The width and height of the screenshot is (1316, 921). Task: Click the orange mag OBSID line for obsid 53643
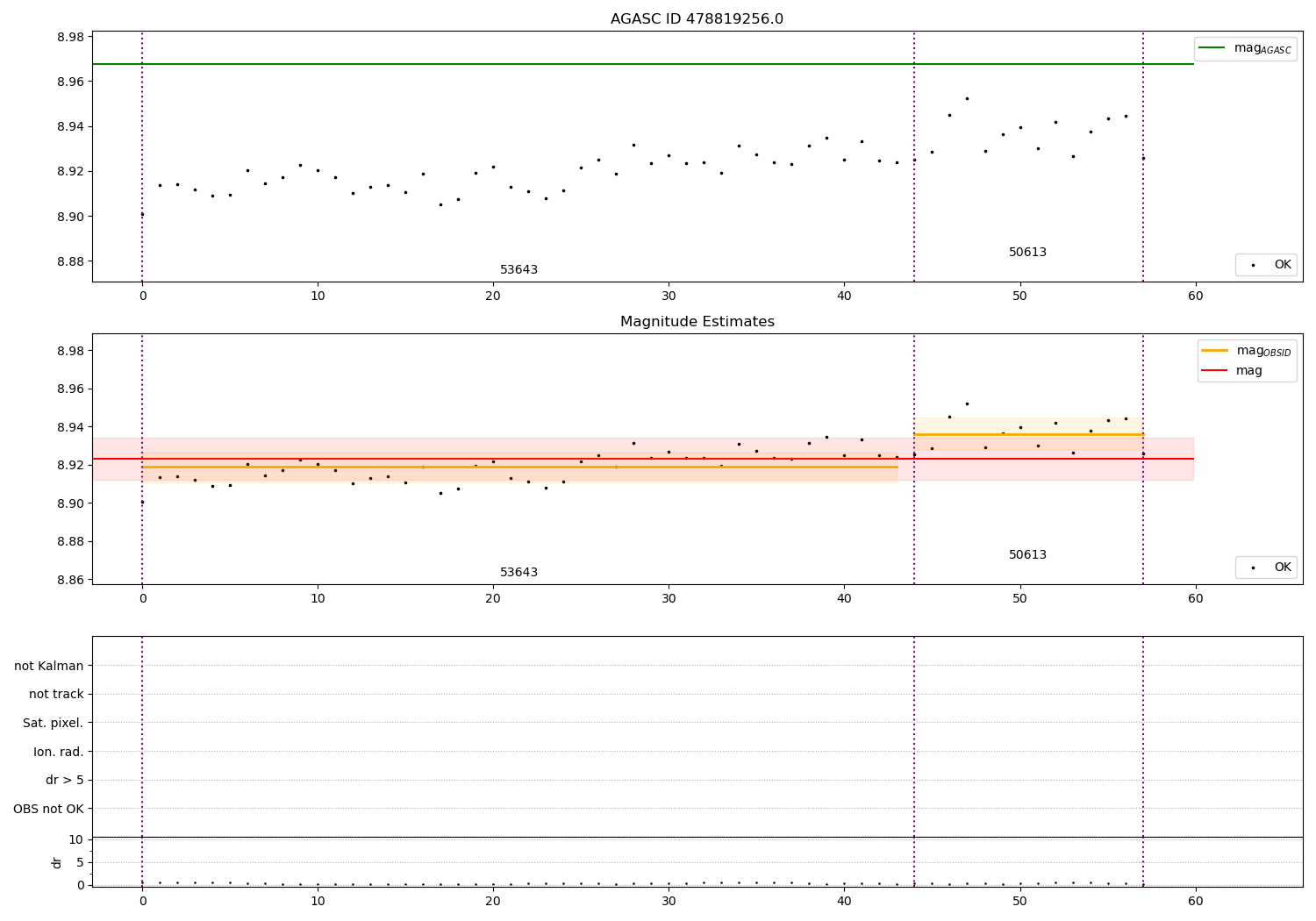click(x=519, y=467)
